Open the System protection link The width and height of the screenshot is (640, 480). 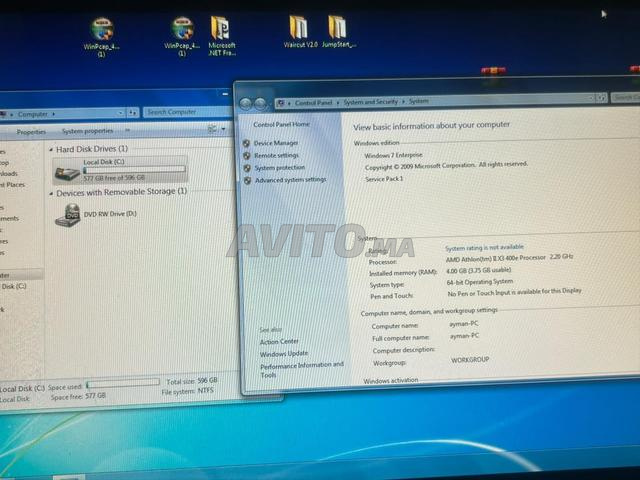pos(280,168)
